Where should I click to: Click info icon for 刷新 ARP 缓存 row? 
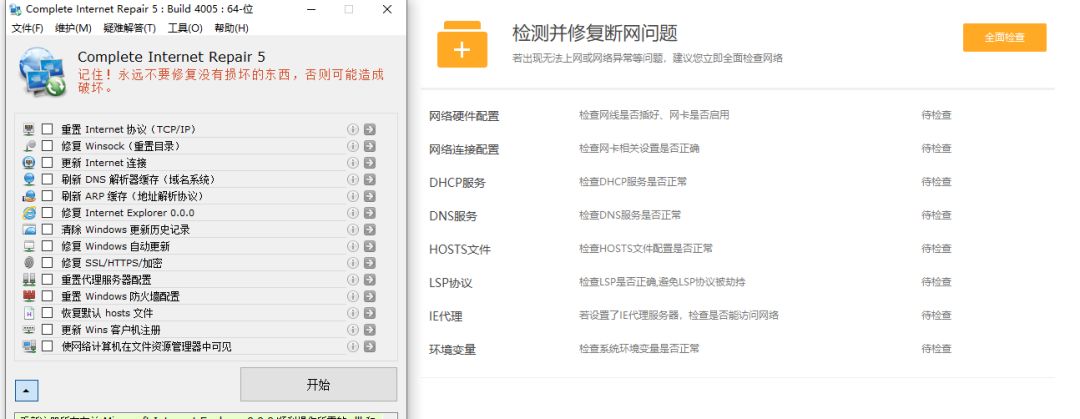pos(353,196)
